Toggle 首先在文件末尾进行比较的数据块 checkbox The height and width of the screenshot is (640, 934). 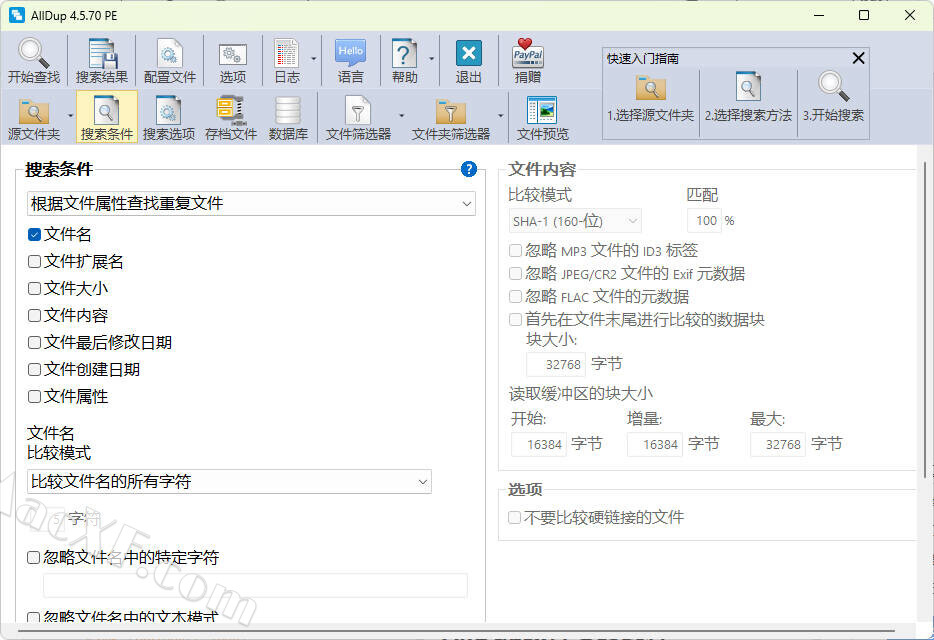pyautogui.click(x=516, y=319)
